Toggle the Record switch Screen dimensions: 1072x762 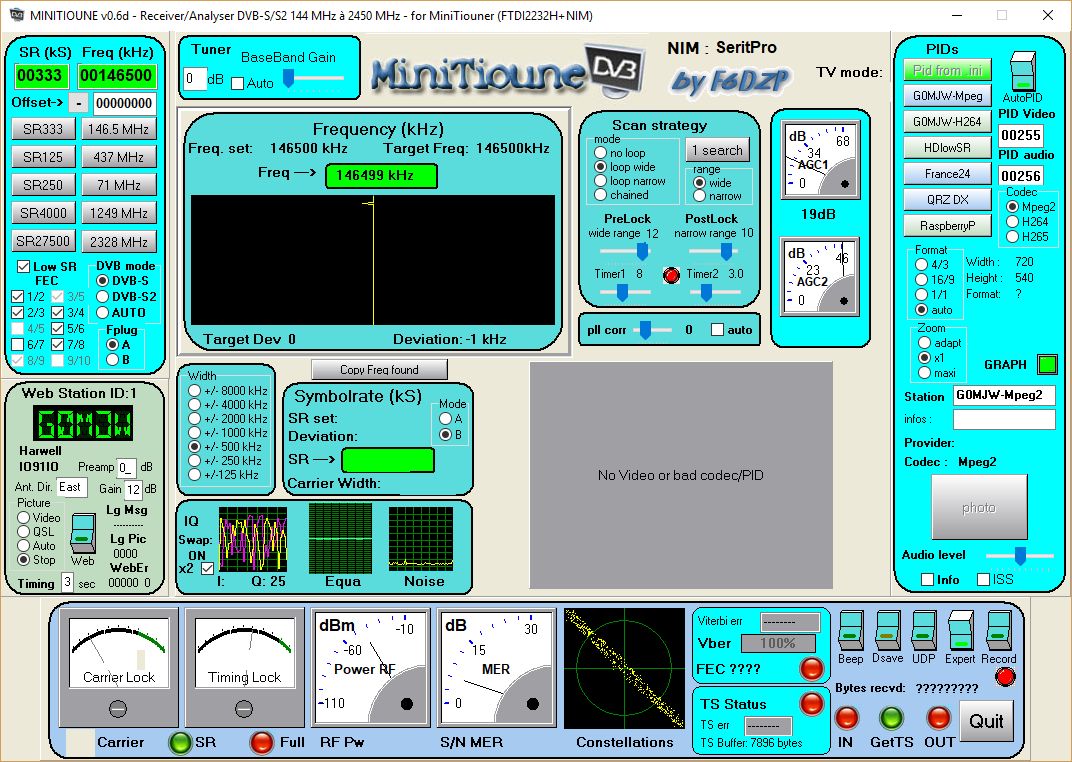998,629
